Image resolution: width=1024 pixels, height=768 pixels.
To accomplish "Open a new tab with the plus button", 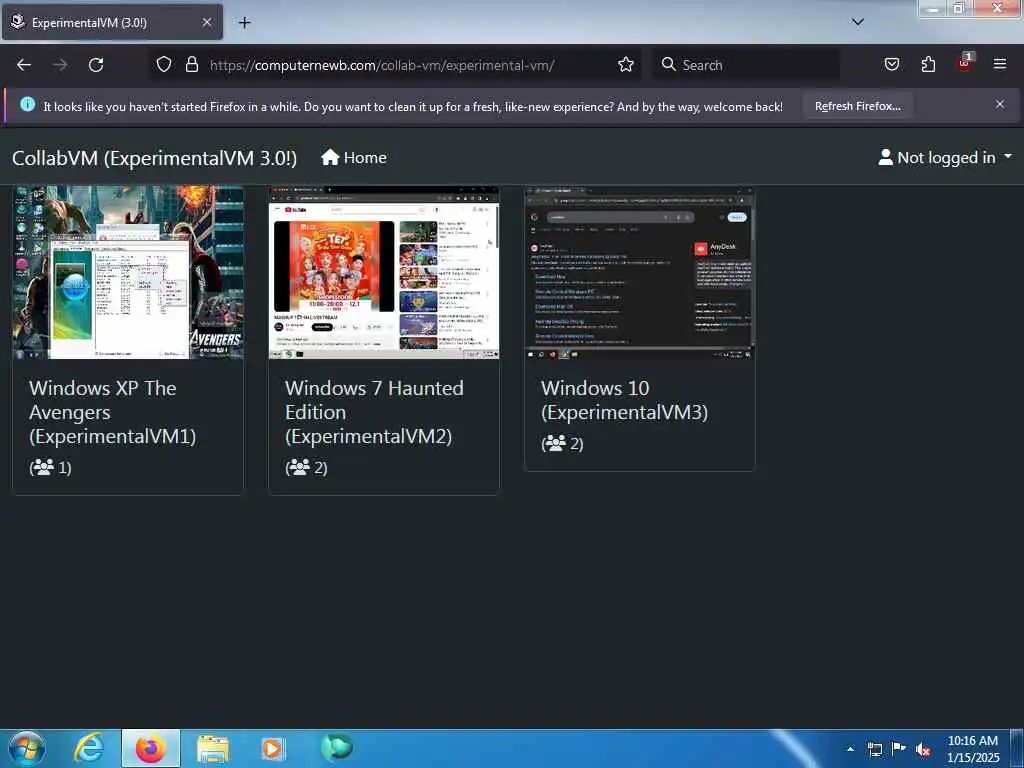I will pyautogui.click(x=244, y=22).
